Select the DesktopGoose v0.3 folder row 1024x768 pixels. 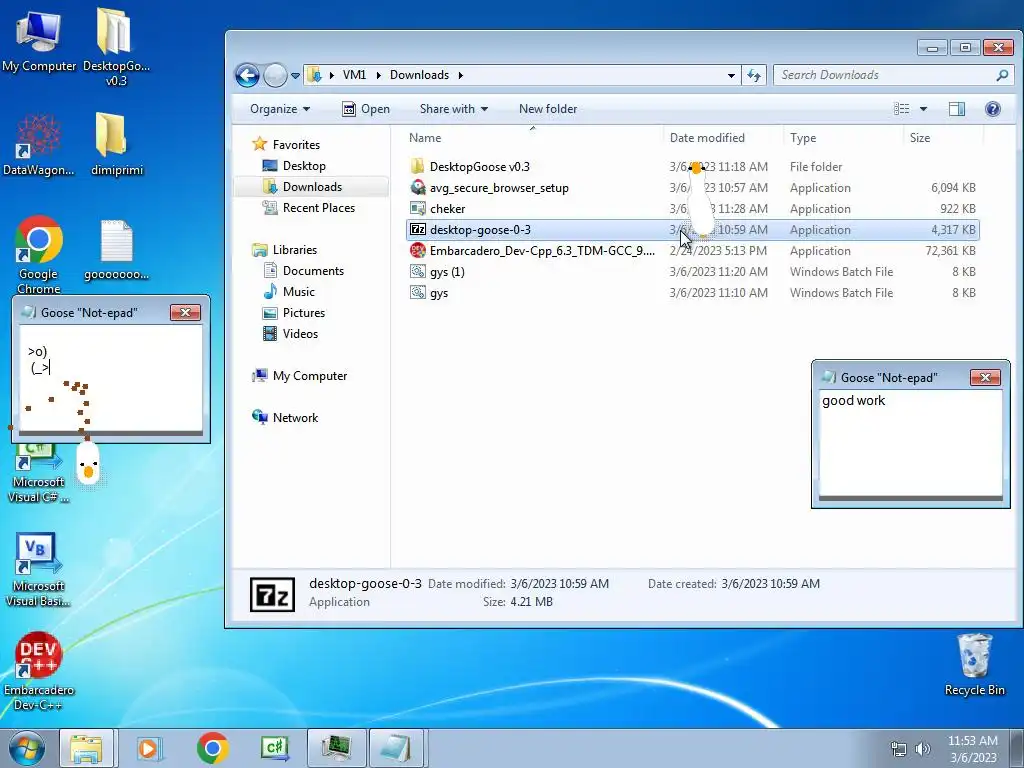[693, 167]
